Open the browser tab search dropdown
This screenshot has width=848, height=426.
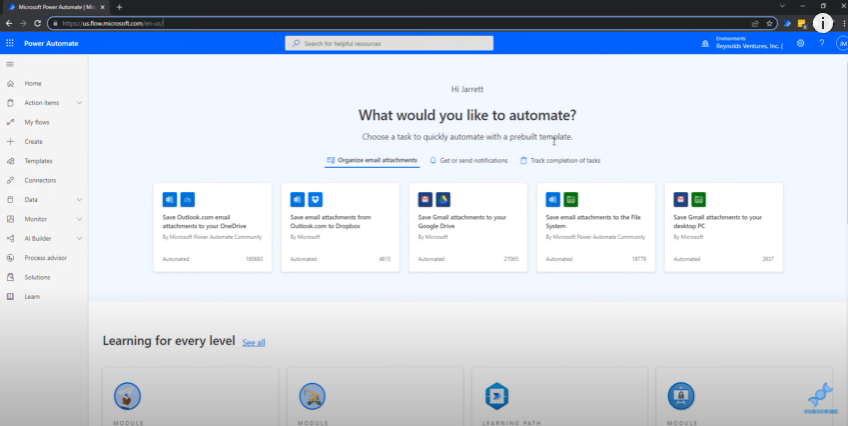click(x=782, y=6)
